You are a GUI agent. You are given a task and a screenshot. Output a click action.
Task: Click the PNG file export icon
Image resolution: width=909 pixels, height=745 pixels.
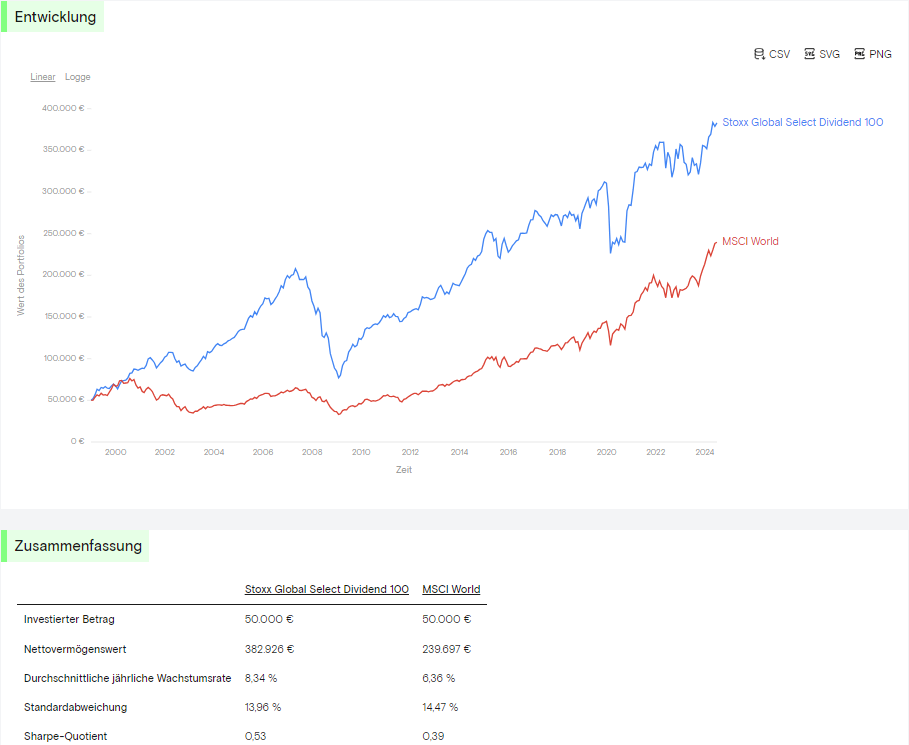pyautogui.click(x=859, y=54)
